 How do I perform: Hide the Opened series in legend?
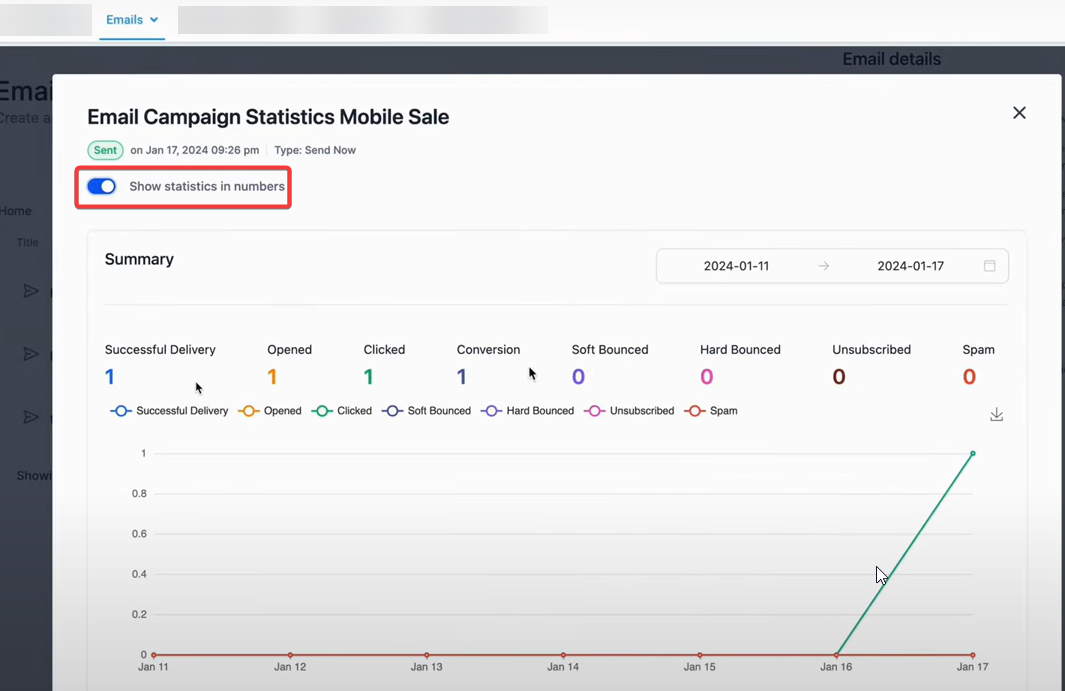(271, 411)
